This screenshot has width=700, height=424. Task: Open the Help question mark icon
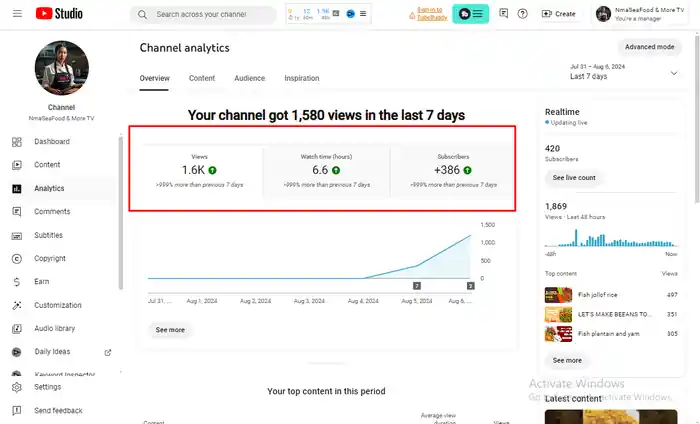tap(522, 14)
